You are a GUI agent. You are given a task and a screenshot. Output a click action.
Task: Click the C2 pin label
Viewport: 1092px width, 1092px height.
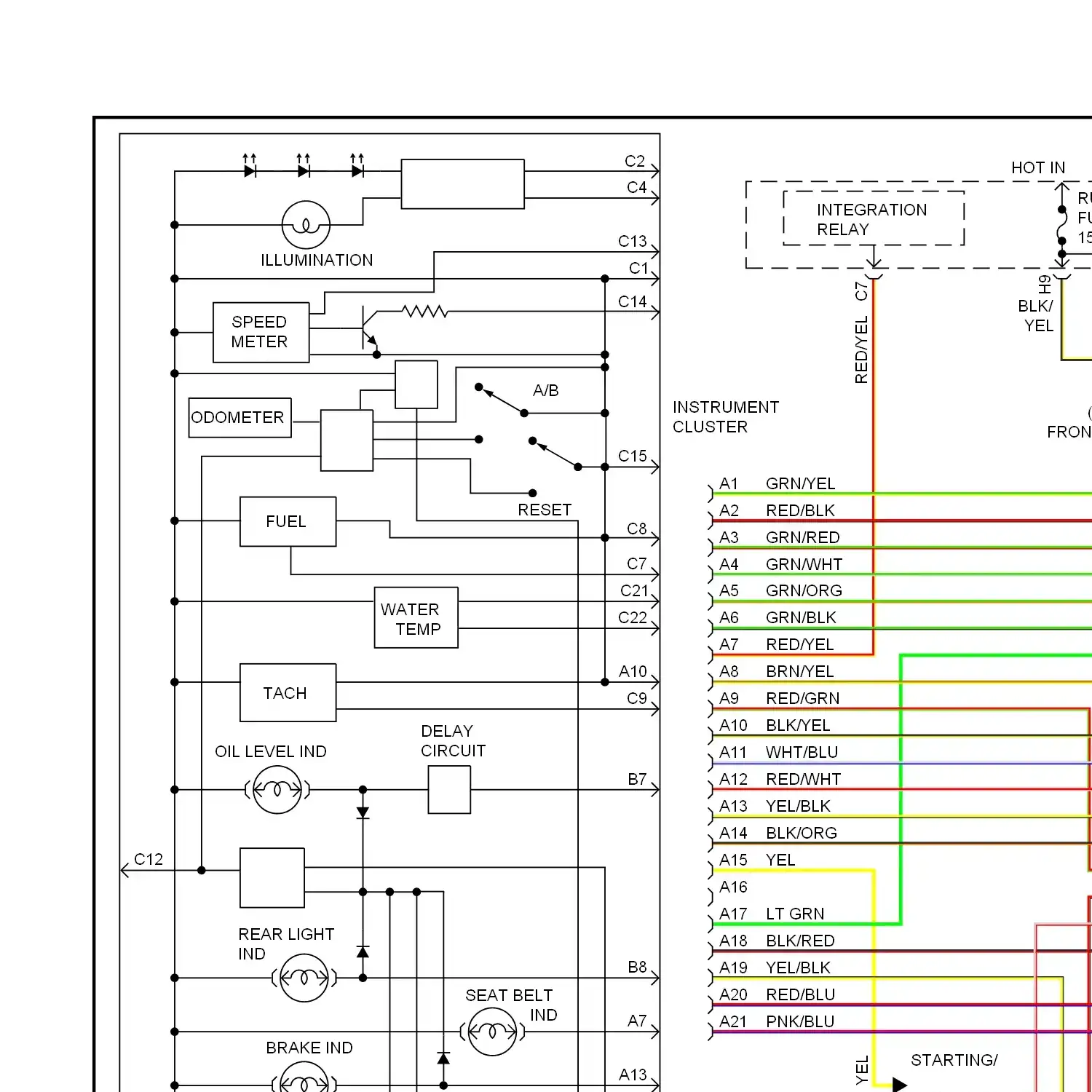tap(635, 161)
